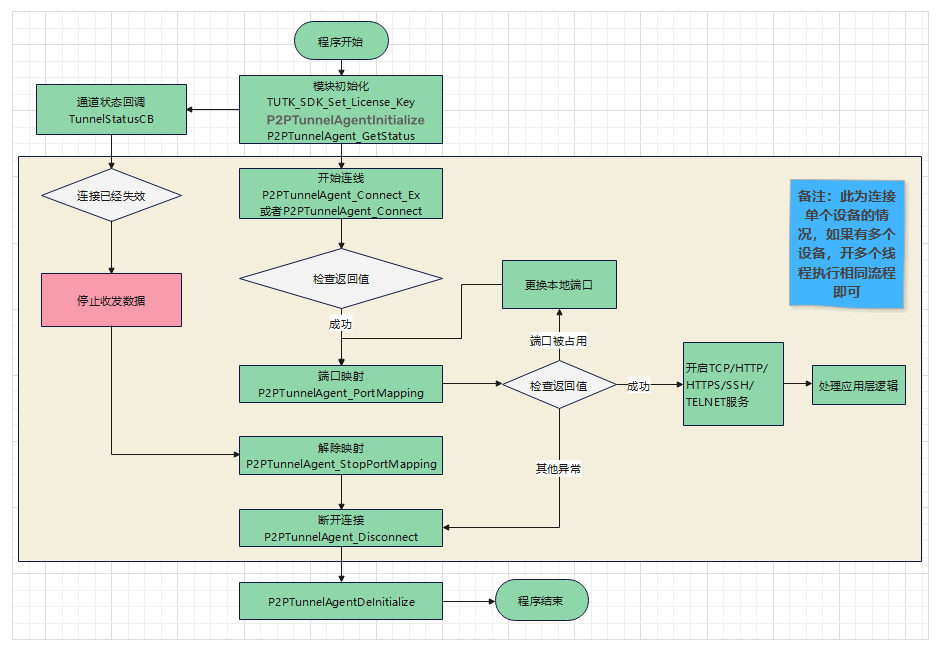940x650 pixels.
Task: Click the P2PTunnelAgent_PortMapping 端口映射 box
Action: click(340, 383)
